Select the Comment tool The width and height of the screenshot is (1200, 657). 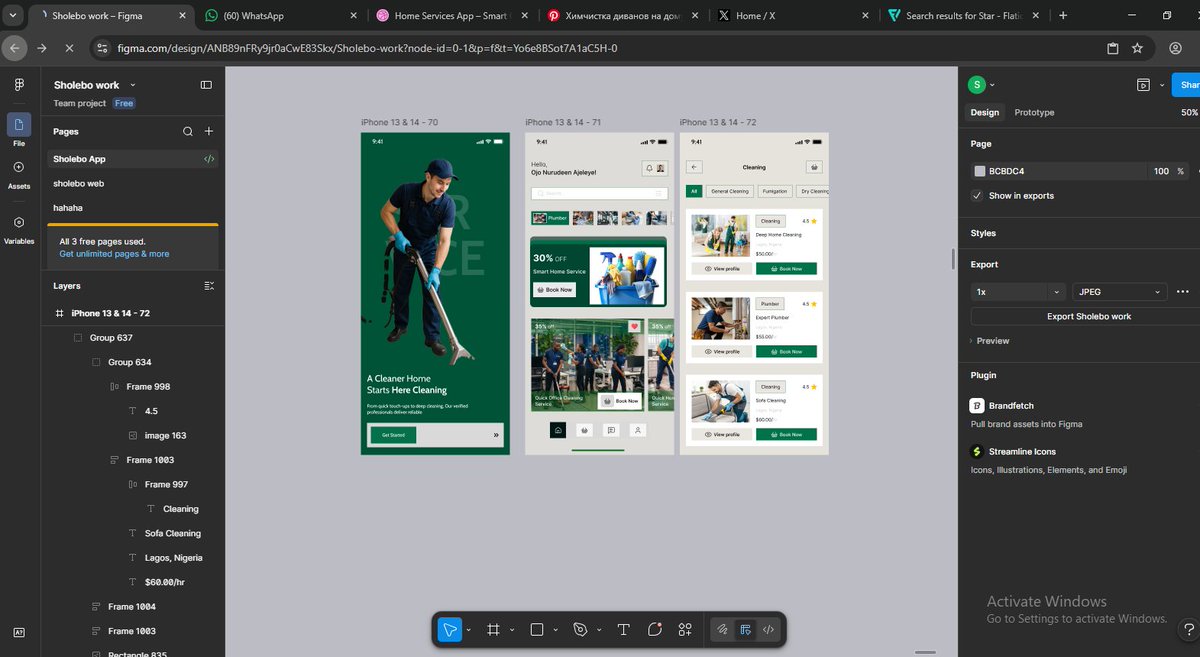(654, 629)
